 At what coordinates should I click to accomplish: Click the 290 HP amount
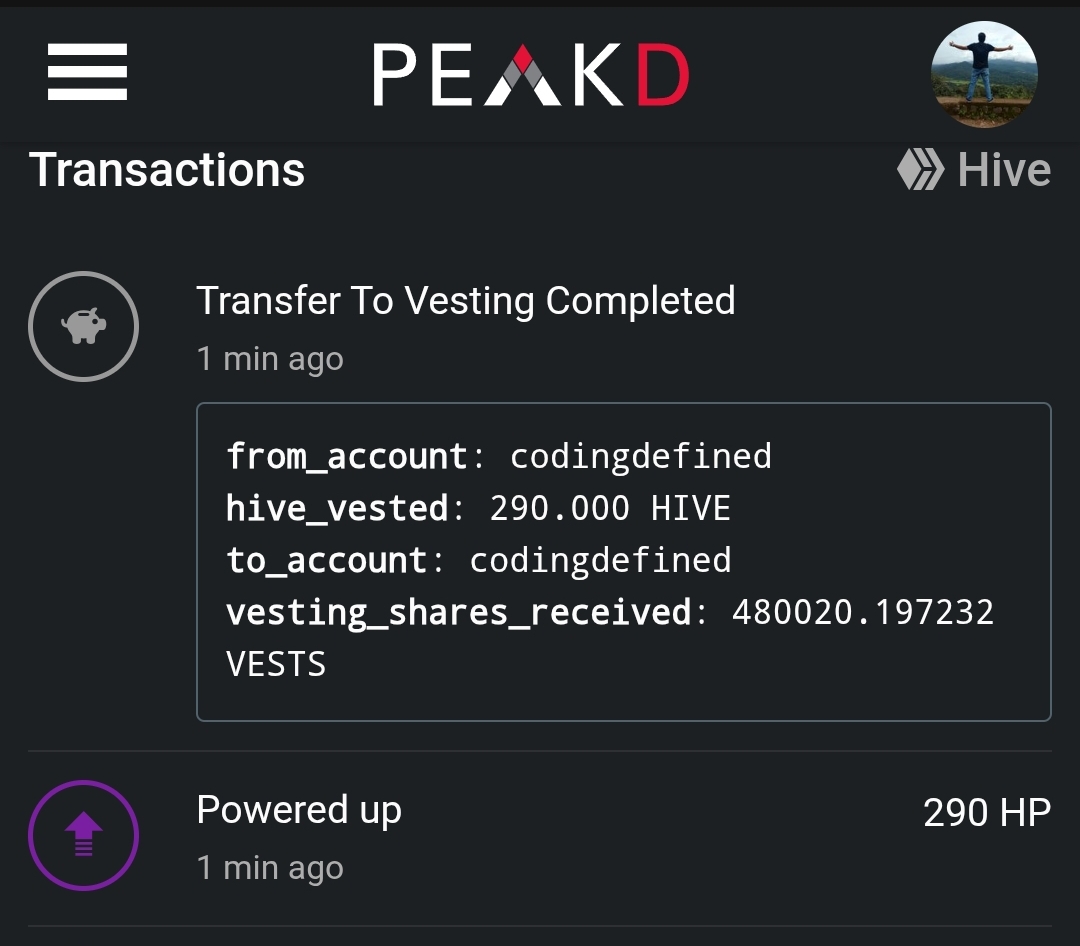tap(986, 813)
